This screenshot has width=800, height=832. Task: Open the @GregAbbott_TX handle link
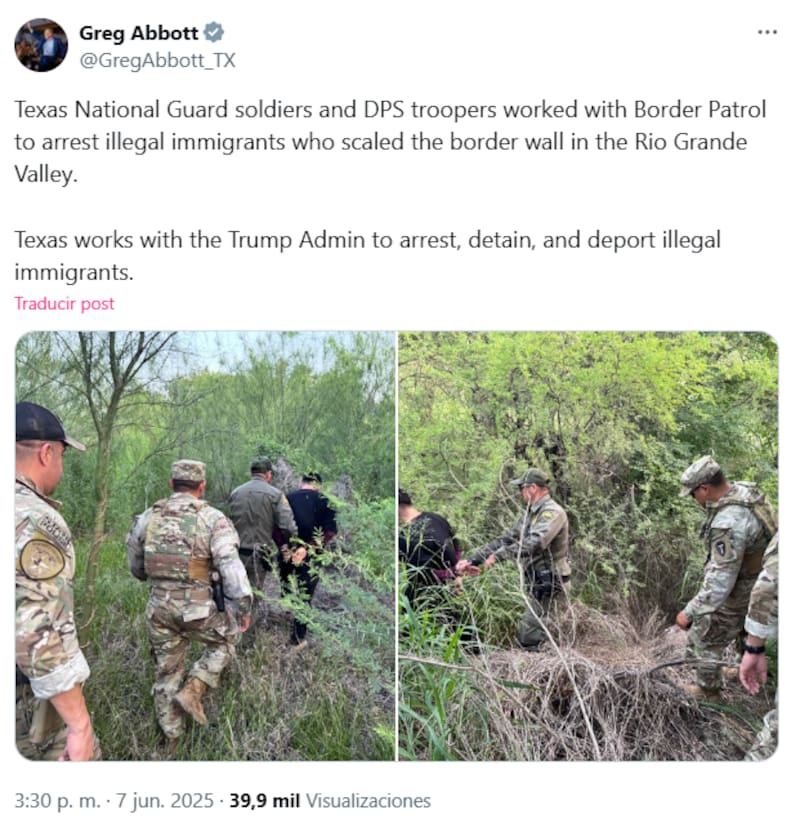pyautogui.click(x=158, y=60)
